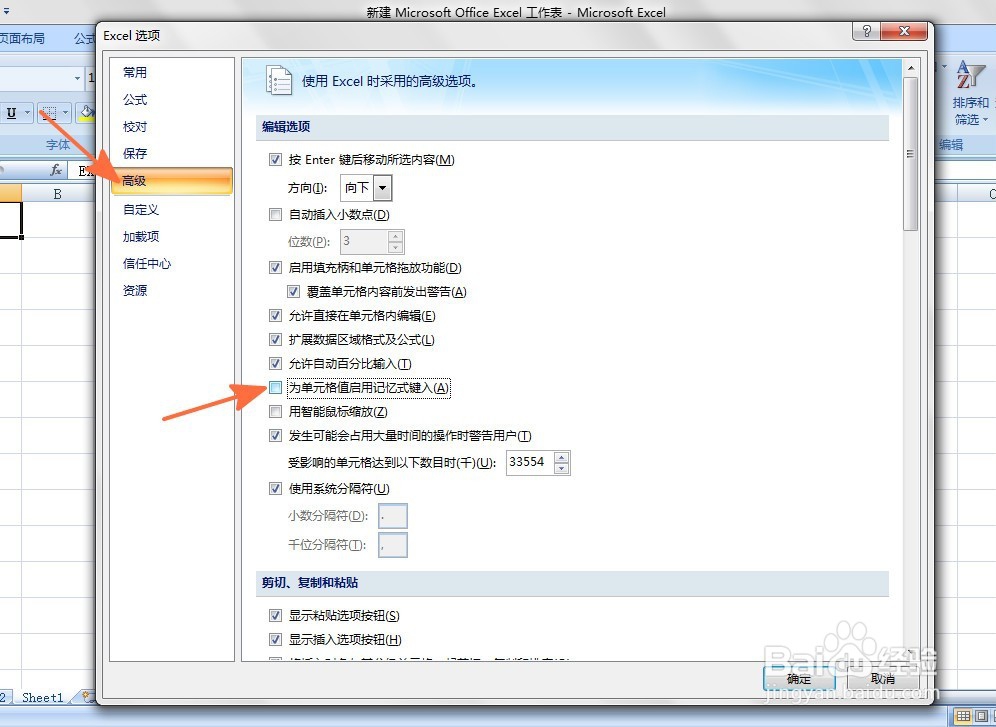Viewport: 996px width, 727px height.
Task: Select 信任中心 in the options sidebar
Action: (172, 263)
